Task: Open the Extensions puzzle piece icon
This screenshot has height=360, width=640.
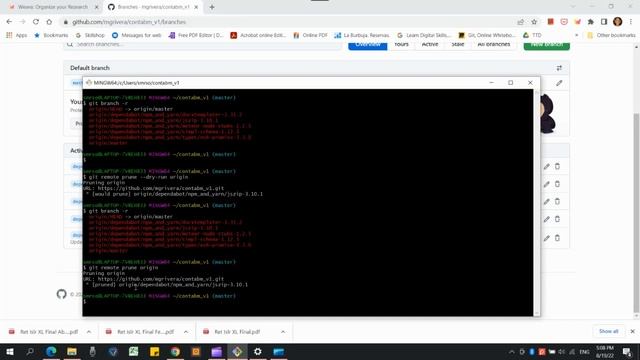Action: coord(591,22)
